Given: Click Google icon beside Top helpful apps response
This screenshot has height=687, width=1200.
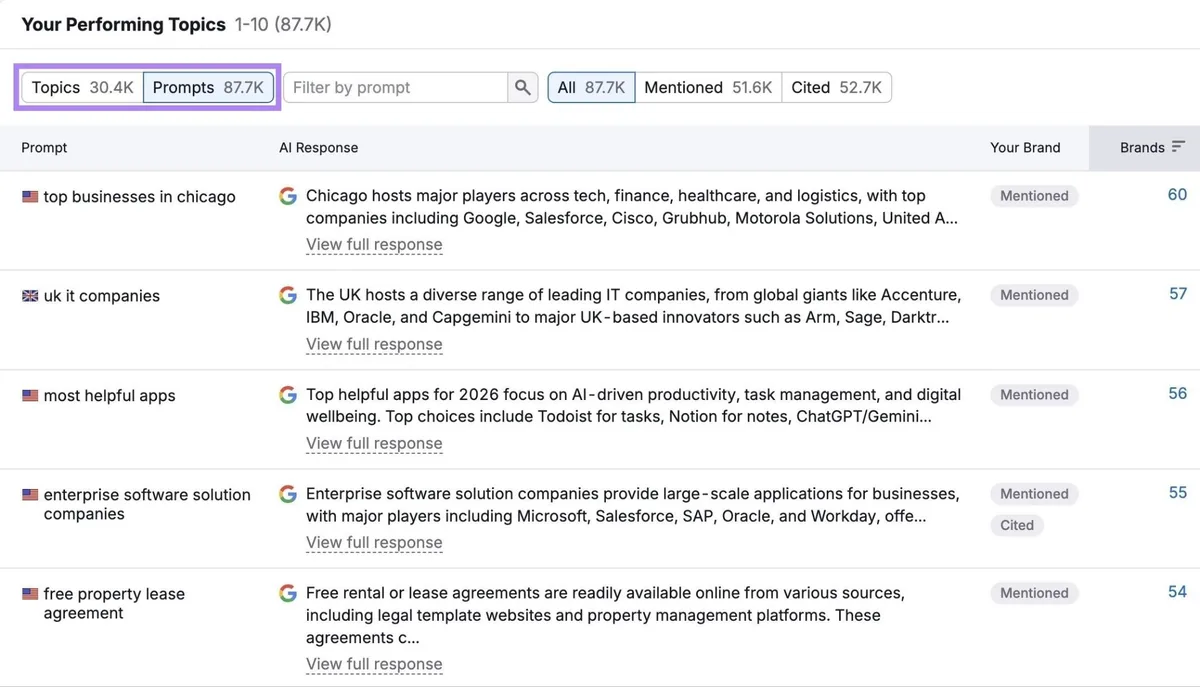Looking at the screenshot, I should click(x=288, y=395).
